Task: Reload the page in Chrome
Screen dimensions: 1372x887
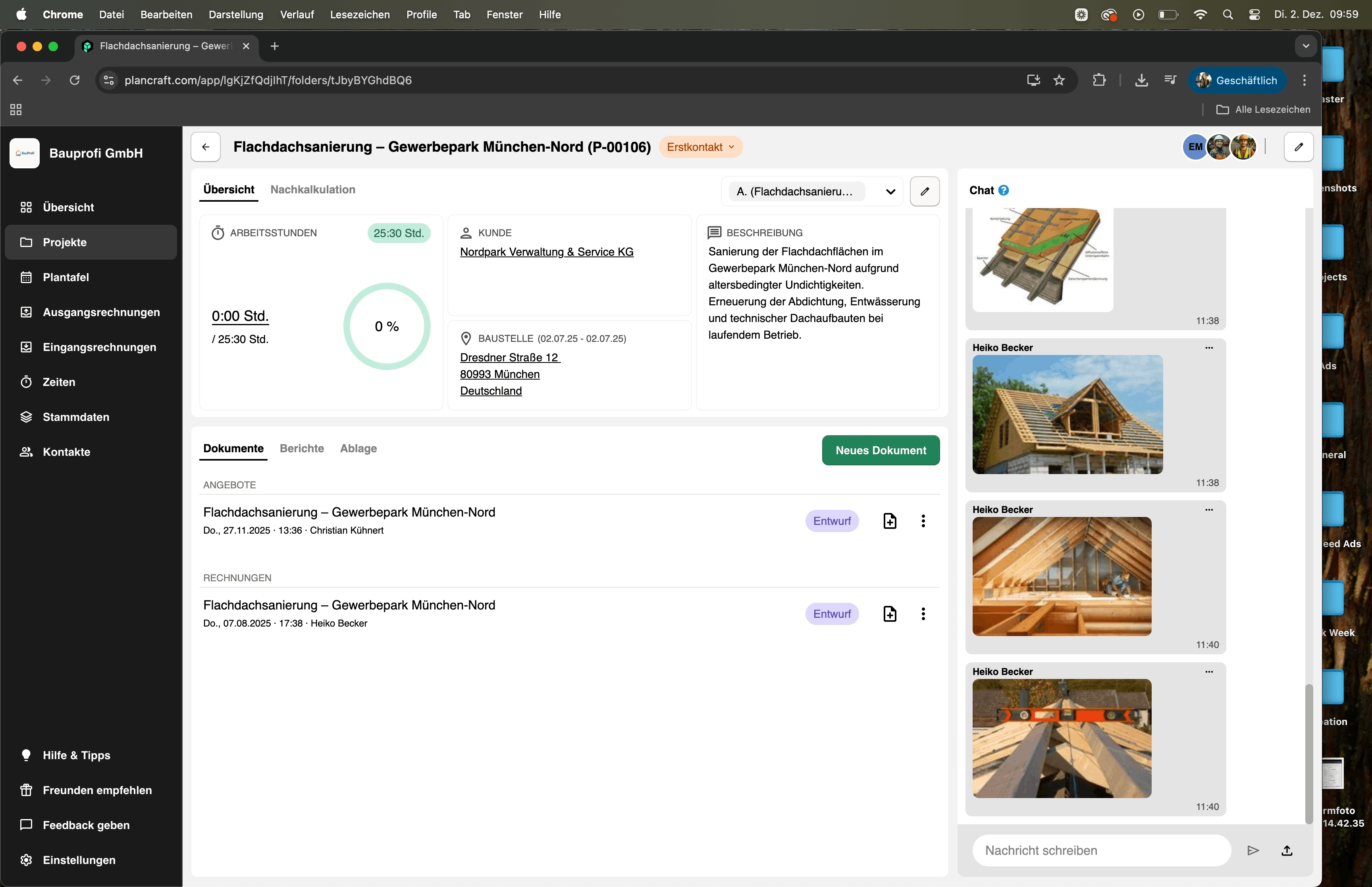Action: click(x=74, y=80)
